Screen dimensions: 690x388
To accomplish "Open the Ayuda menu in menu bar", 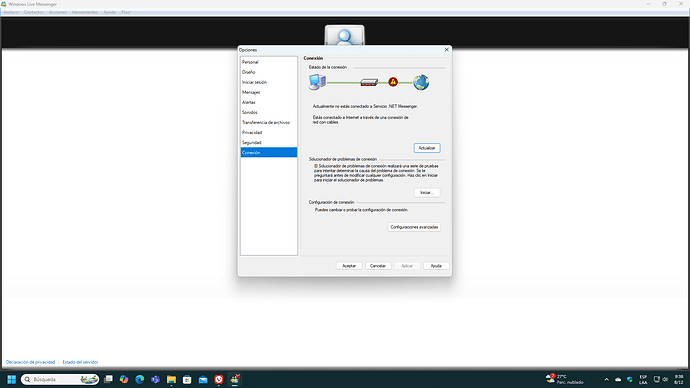I will coord(110,12).
